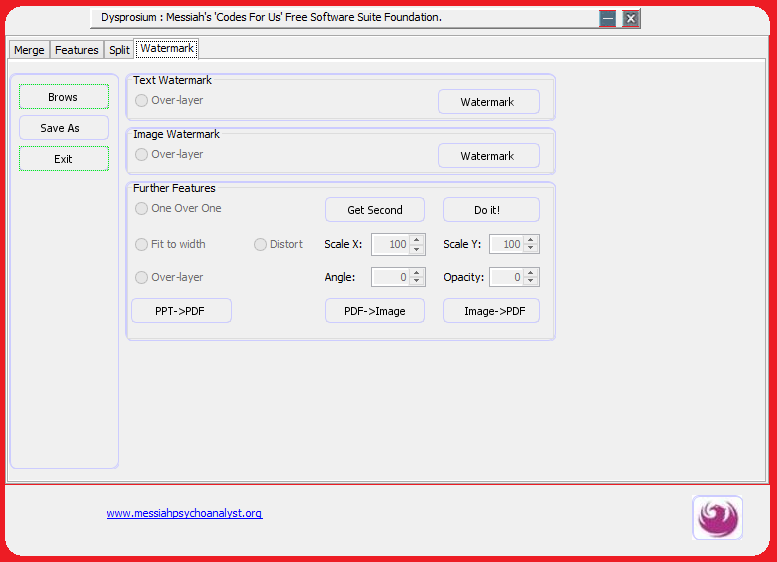Viewport: 777px width, 562px height.
Task: Click the Opacity value field
Action: [x=506, y=277]
